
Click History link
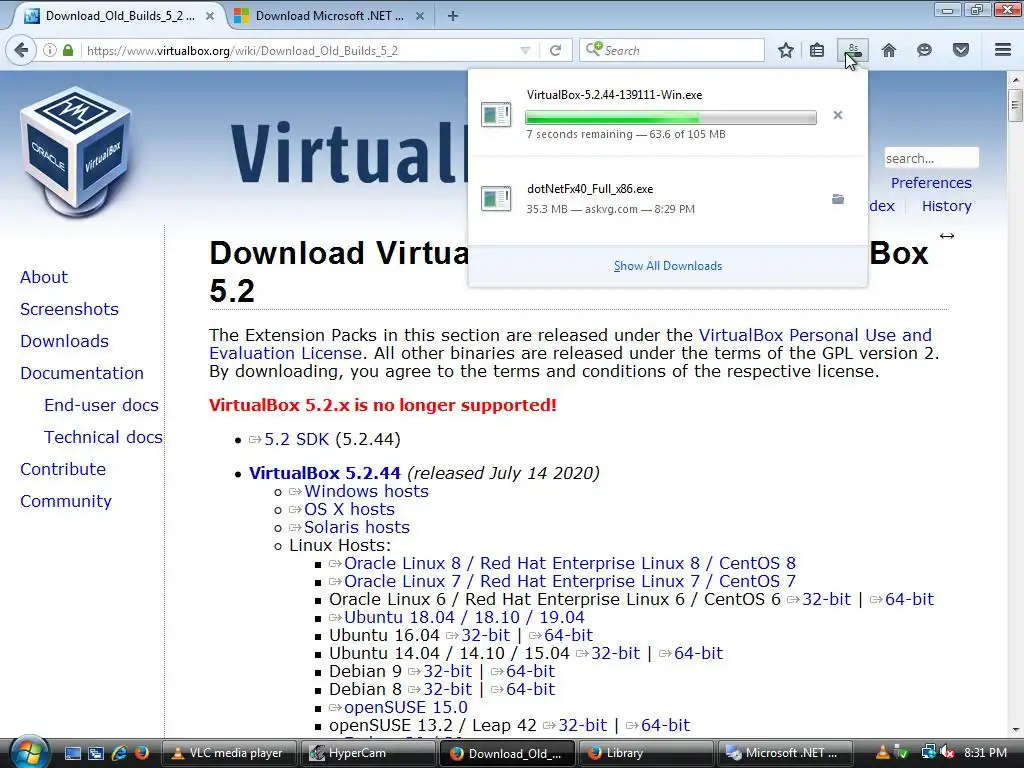(x=946, y=206)
